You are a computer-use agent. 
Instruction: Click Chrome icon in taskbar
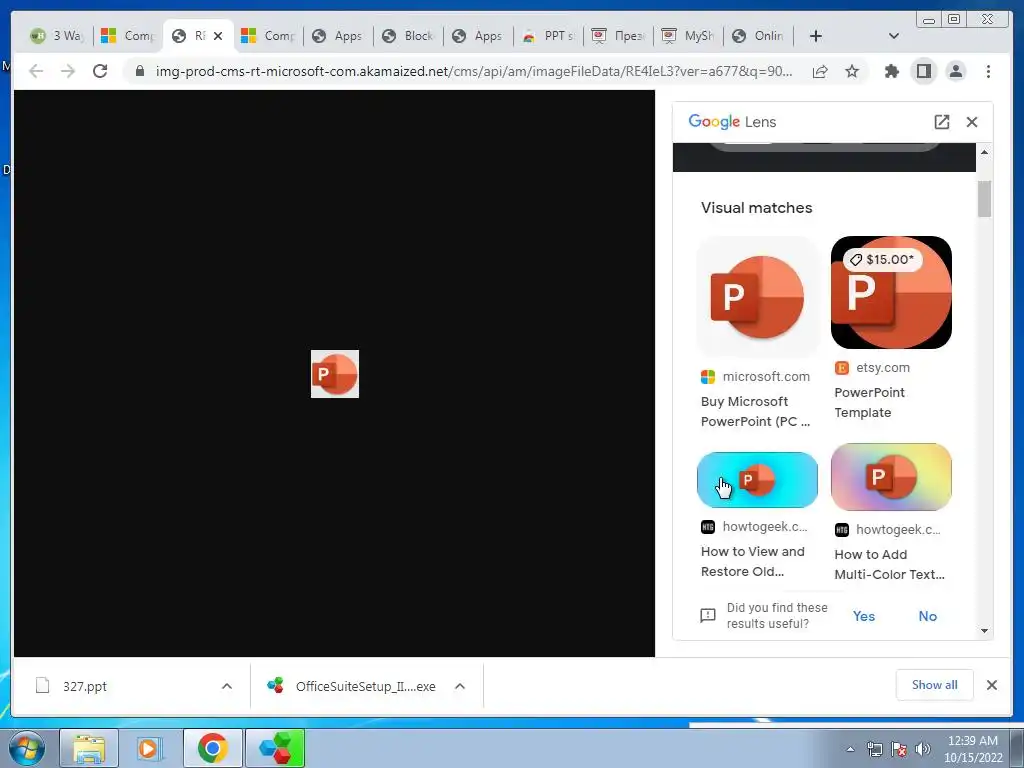tap(213, 748)
